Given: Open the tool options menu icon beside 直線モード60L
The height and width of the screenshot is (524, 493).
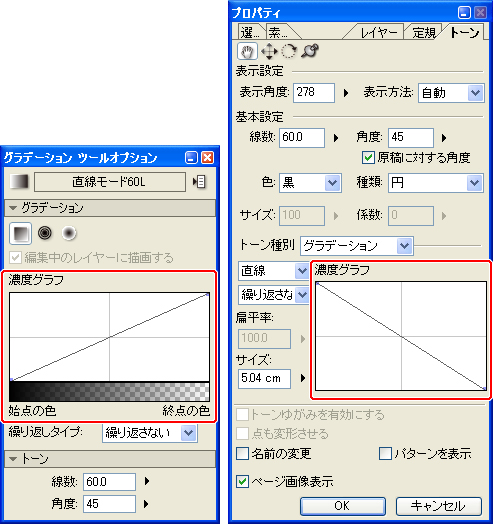Looking at the screenshot, I should 199,182.
